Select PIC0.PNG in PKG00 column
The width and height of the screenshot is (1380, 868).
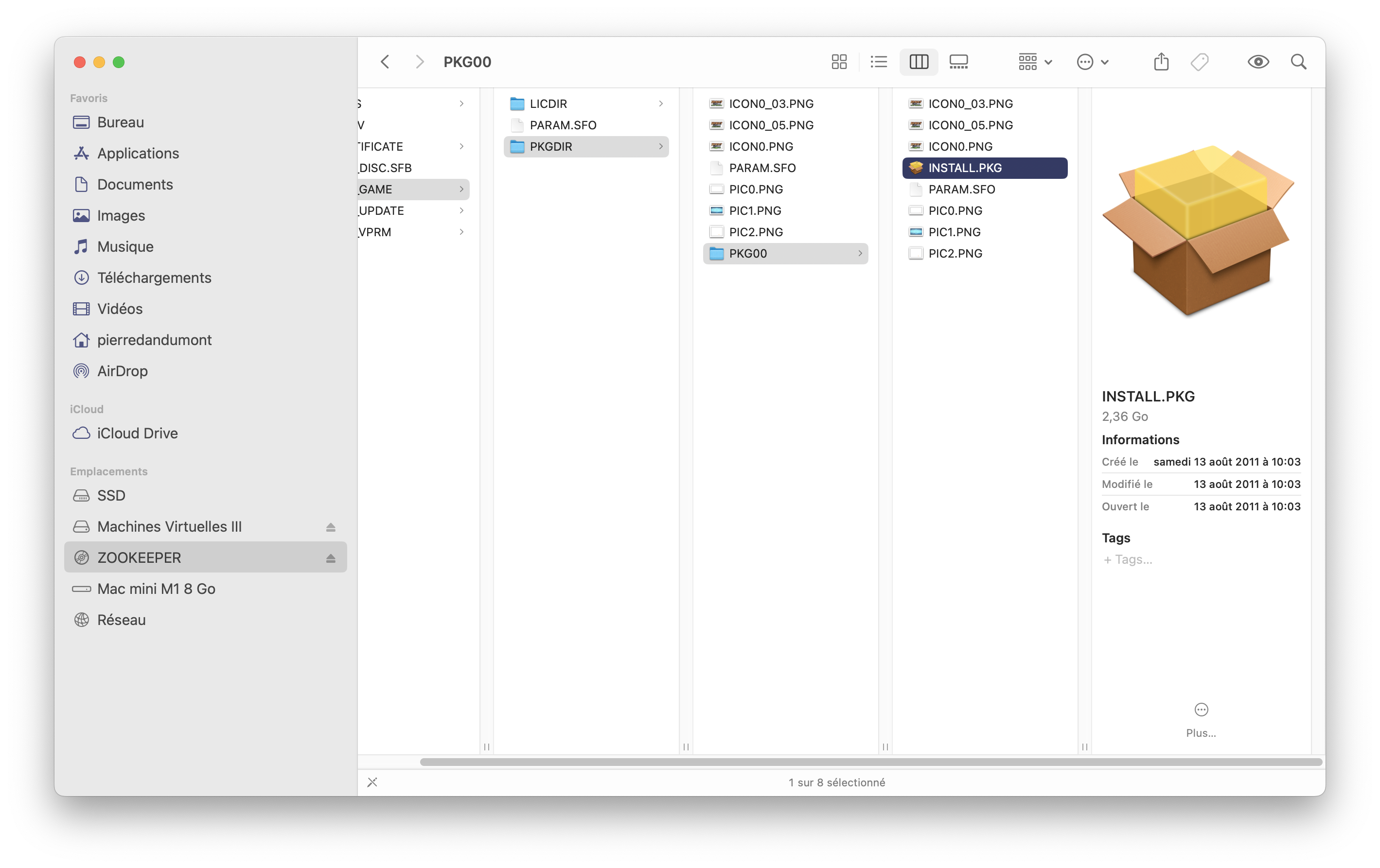(985, 211)
